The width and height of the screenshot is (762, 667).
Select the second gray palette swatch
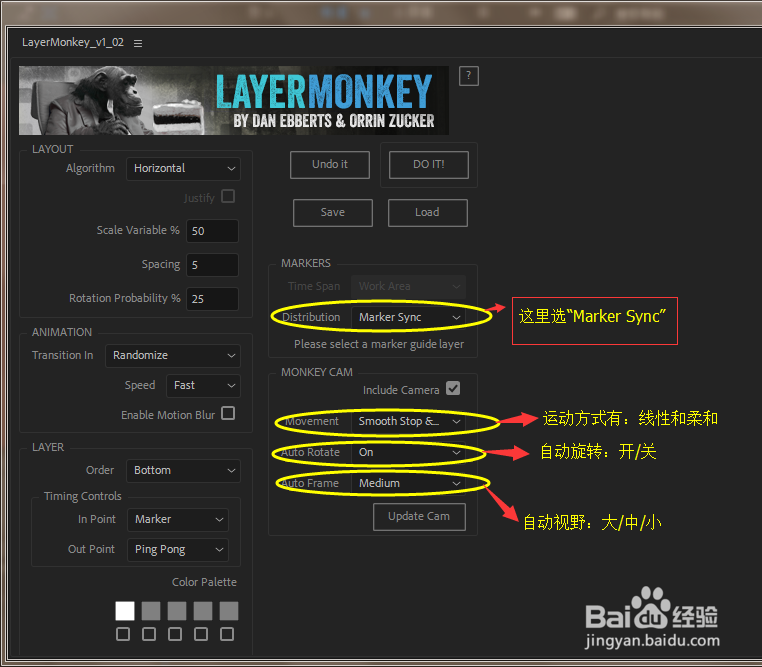pyautogui.click(x=151, y=611)
